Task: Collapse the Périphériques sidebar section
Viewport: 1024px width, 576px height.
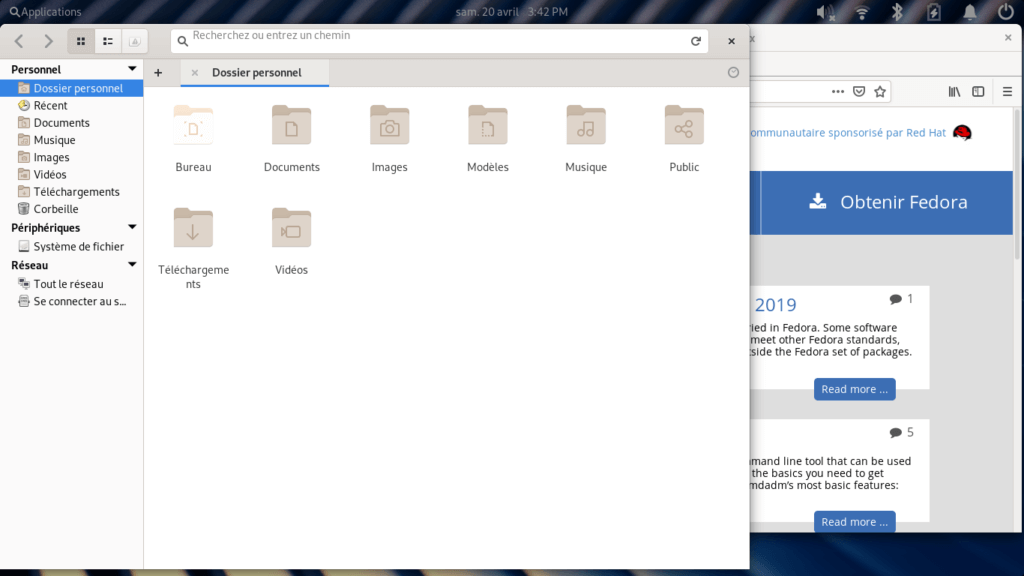Action: click(132, 227)
